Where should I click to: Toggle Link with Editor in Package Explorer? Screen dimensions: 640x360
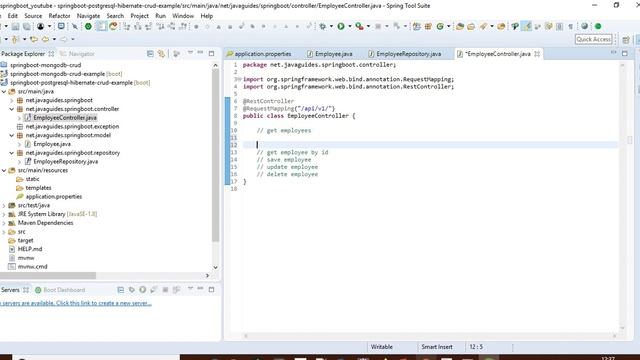click(161, 53)
